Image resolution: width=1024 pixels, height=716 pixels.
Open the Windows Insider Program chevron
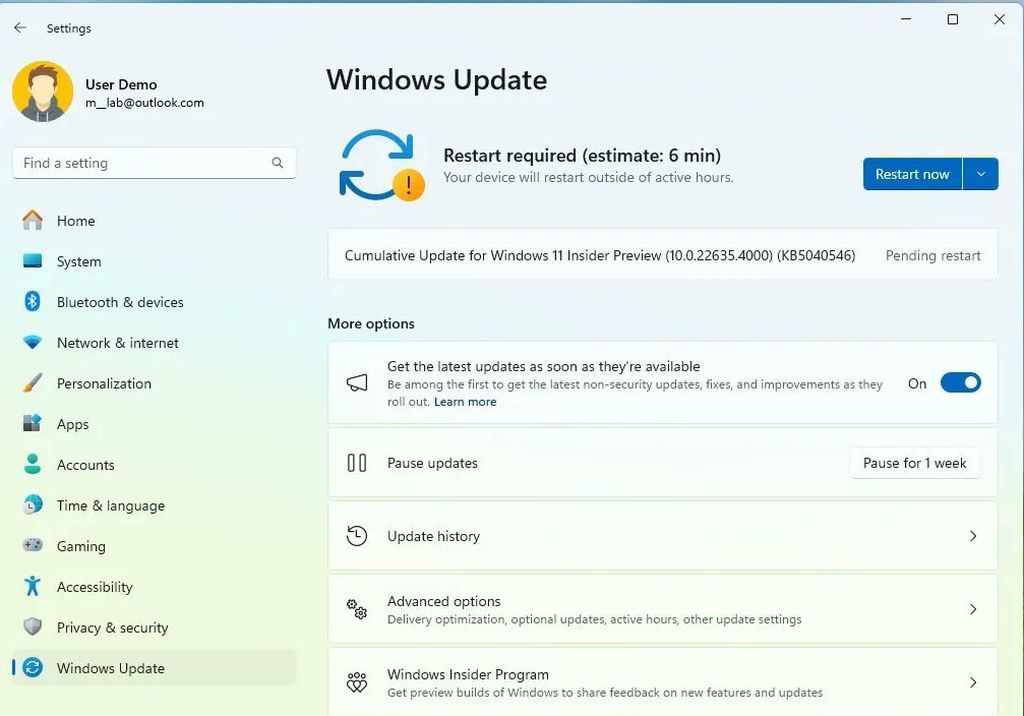[972, 682]
